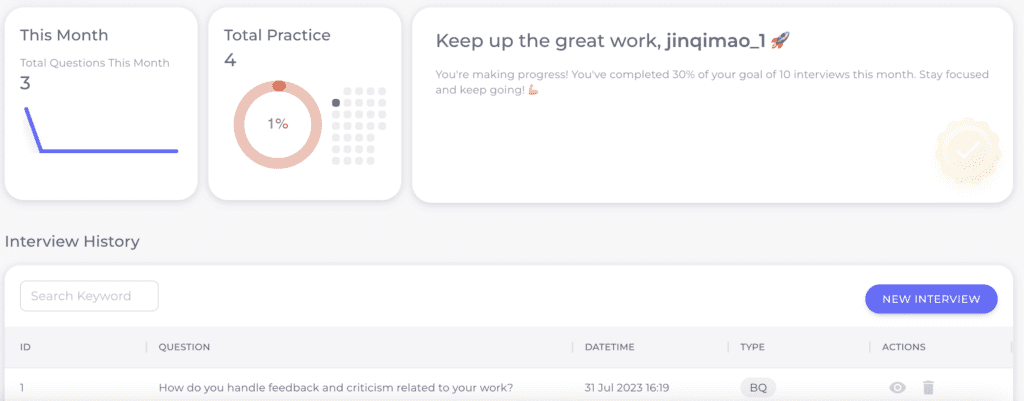The image size is (1024, 401).
Task: Start a new interview with NEW INTERVIEW button
Action: [x=931, y=299]
